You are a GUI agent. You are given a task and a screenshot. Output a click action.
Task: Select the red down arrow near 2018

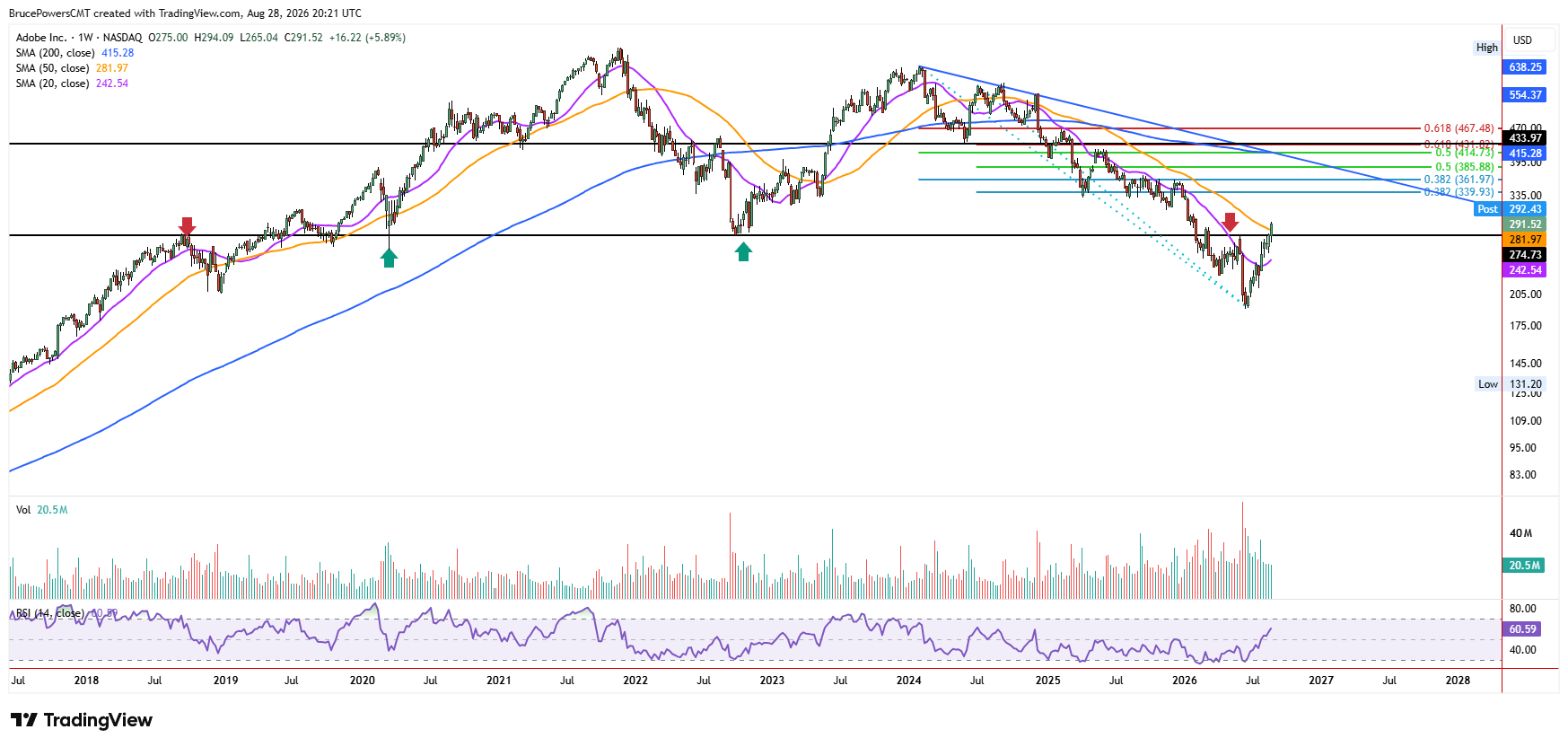[187, 226]
